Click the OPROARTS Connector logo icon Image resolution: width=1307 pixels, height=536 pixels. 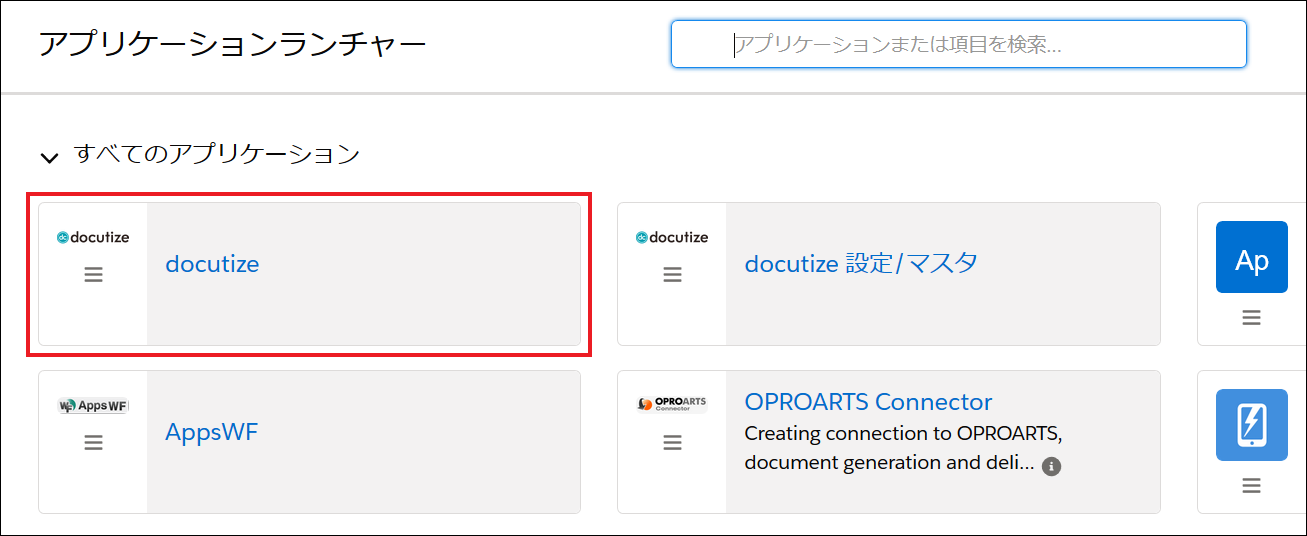[x=672, y=404]
